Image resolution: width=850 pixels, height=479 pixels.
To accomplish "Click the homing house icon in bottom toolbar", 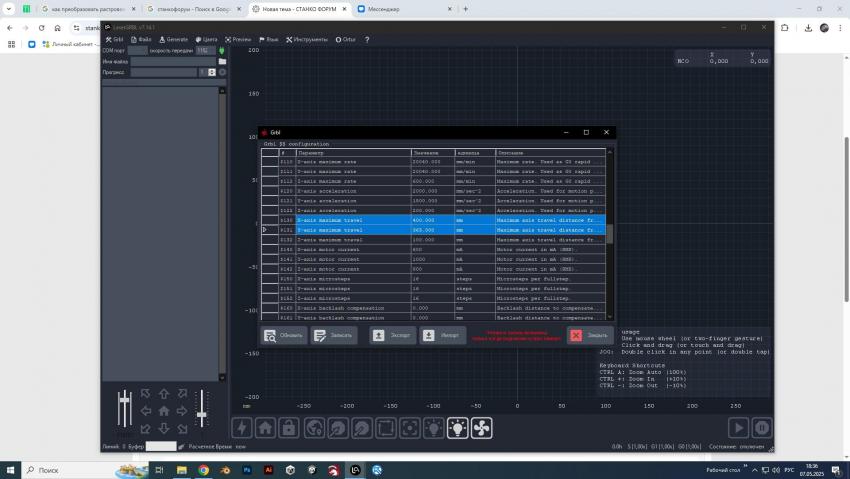I will coord(265,428).
